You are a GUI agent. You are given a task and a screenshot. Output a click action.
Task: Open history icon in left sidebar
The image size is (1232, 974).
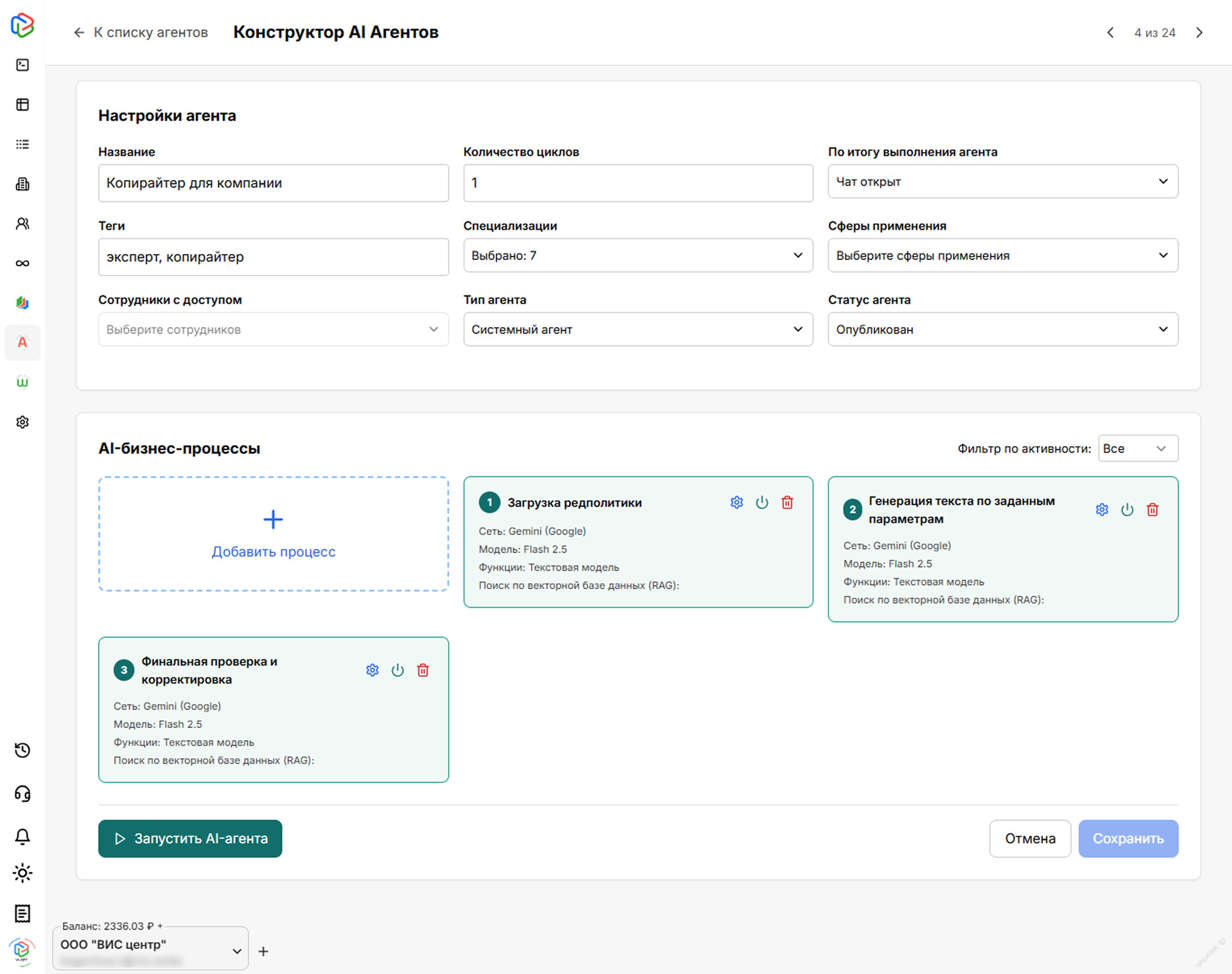coord(22,750)
